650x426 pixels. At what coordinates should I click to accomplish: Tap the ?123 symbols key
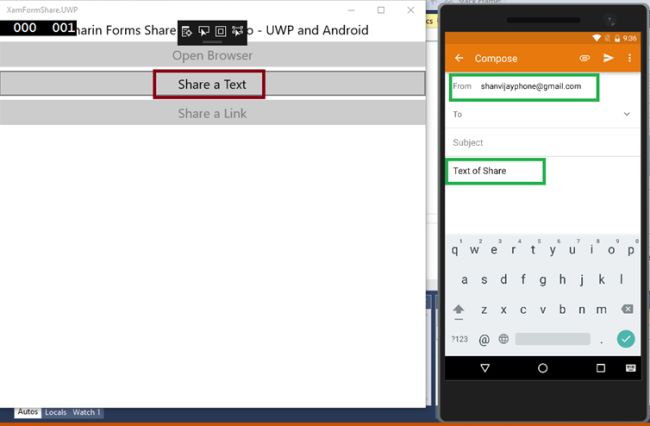coord(459,339)
